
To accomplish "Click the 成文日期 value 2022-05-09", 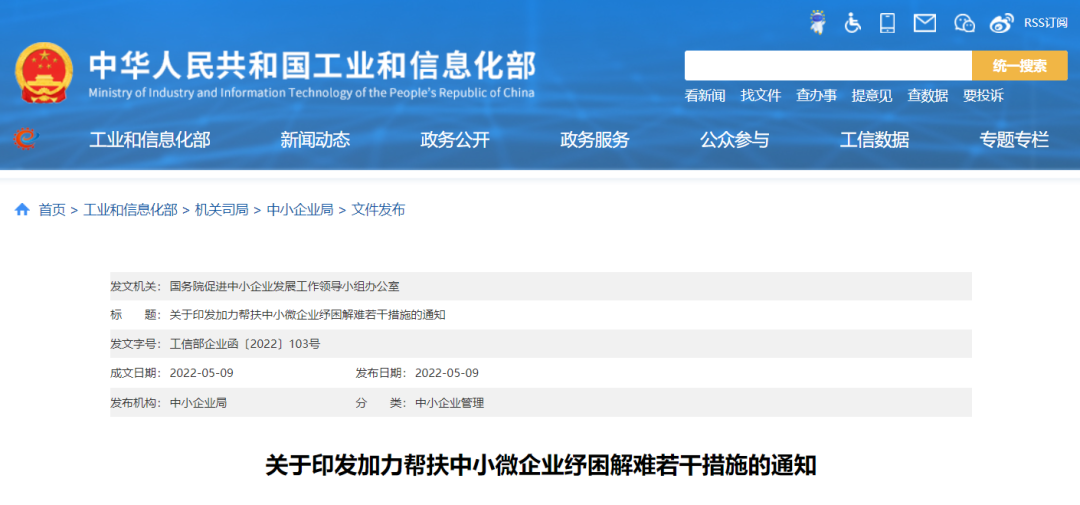I will point(202,373).
